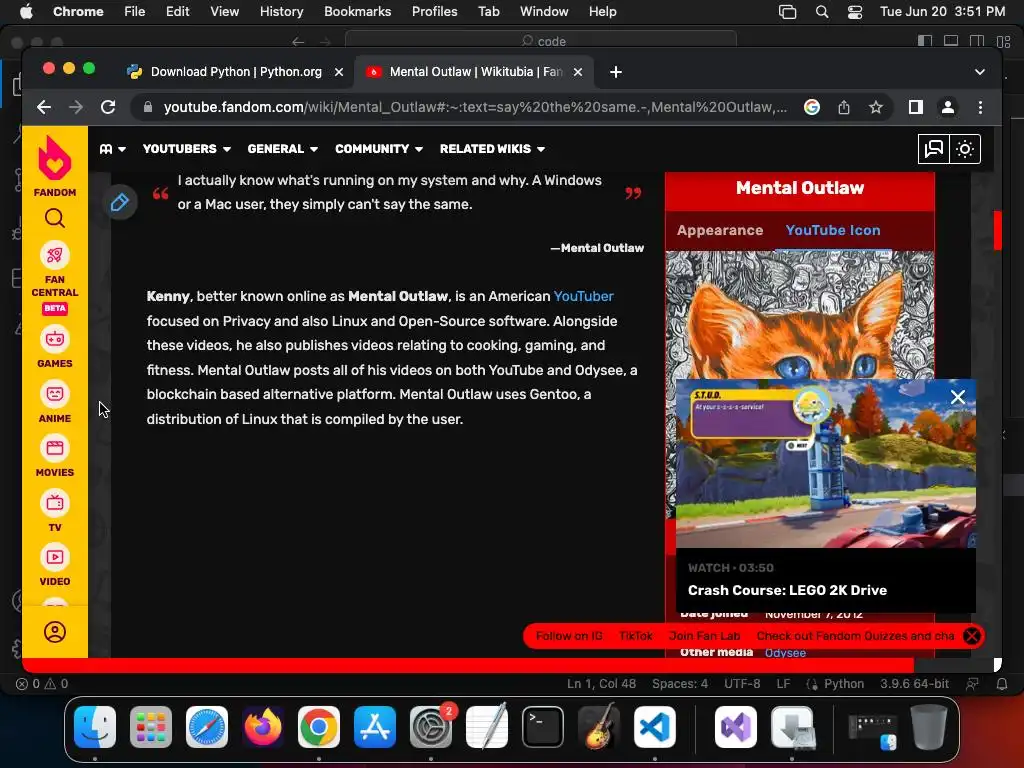1024x768 pixels.
Task: Open a new tab with plus button
Action: point(616,72)
